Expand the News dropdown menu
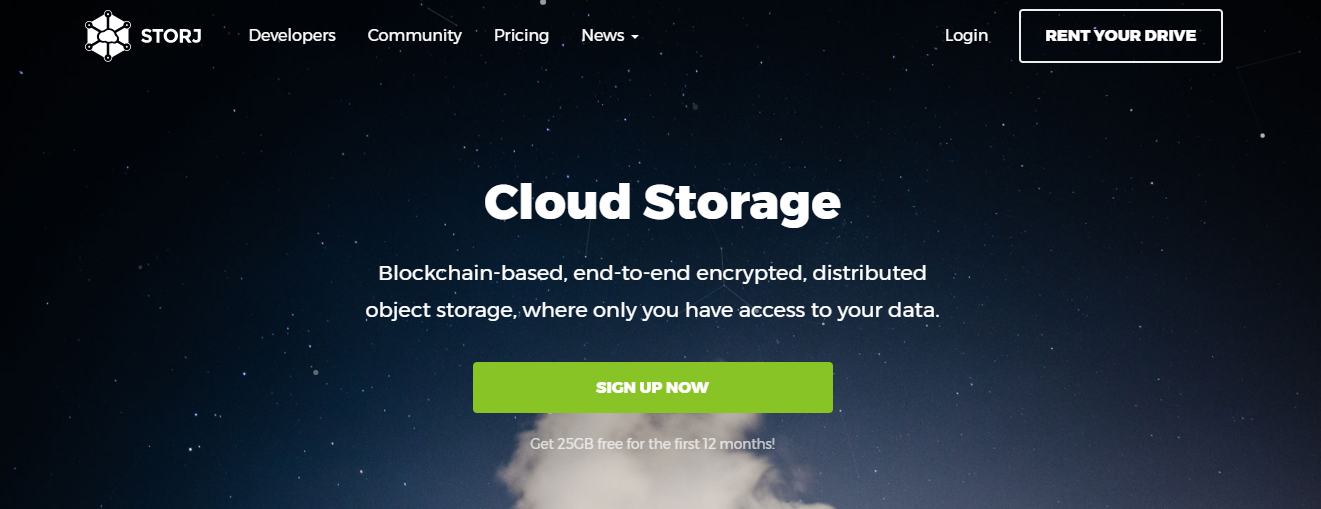Viewport: 1321px width, 509px height. click(x=610, y=35)
